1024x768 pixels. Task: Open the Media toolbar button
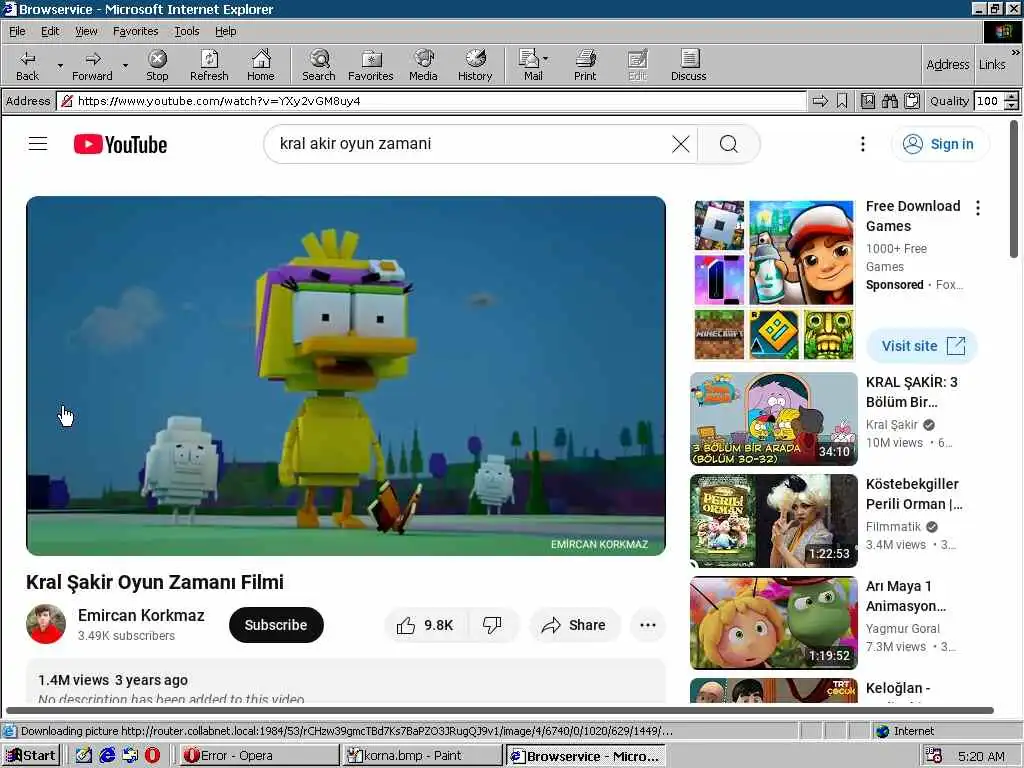click(x=423, y=65)
